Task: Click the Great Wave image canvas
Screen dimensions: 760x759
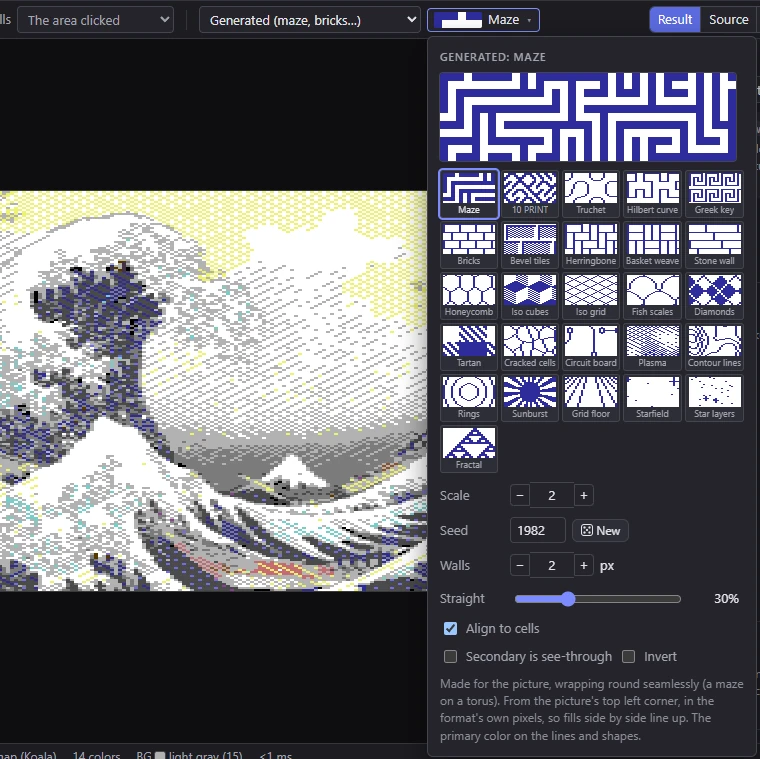Action: [213, 391]
